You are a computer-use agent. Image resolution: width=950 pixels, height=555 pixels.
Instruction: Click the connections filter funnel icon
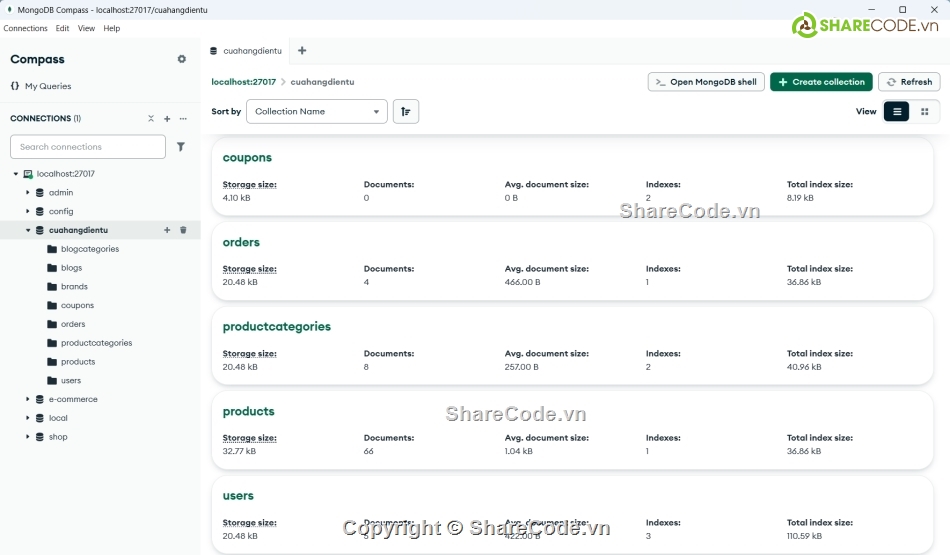point(181,147)
